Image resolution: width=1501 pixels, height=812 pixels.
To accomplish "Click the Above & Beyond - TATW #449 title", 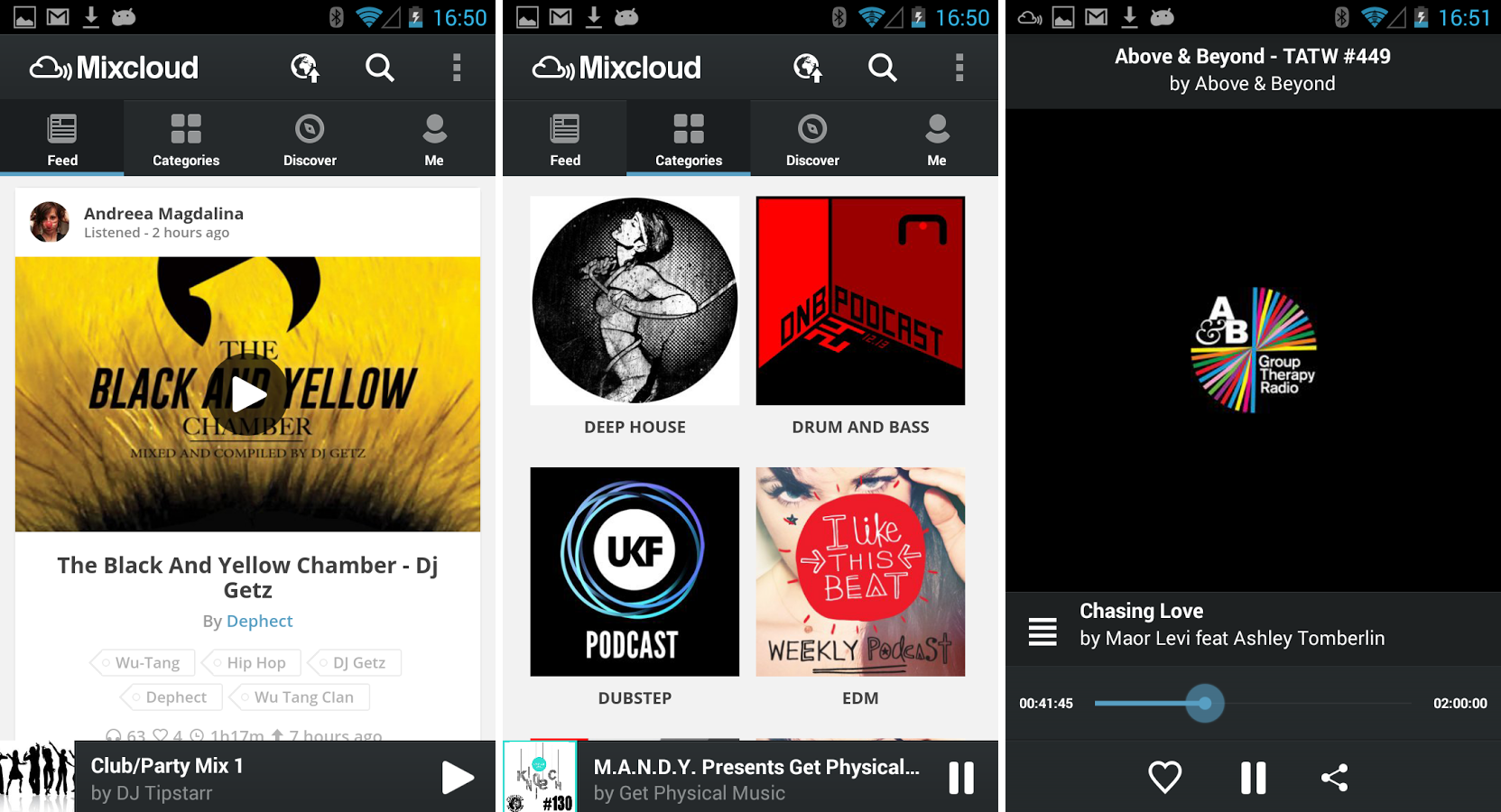I will [x=1253, y=56].
